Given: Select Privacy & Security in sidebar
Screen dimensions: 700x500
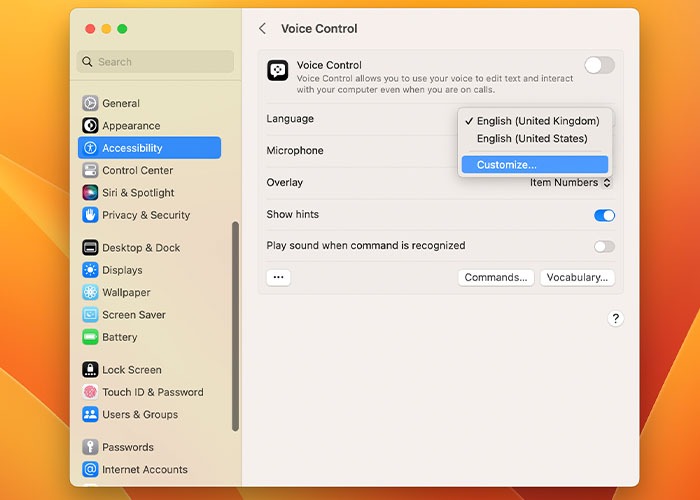Looking at the screenshot, I should [x=146, y=215].
